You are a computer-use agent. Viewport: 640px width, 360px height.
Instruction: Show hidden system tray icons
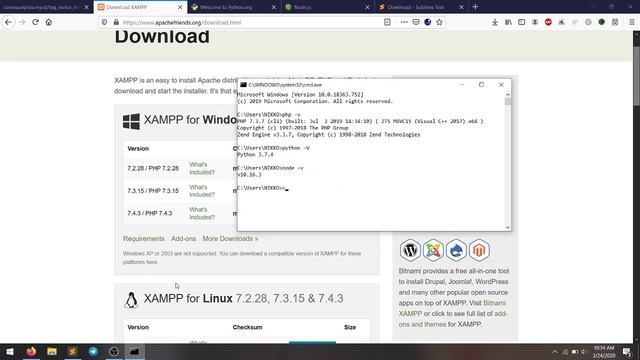(555, 352)
